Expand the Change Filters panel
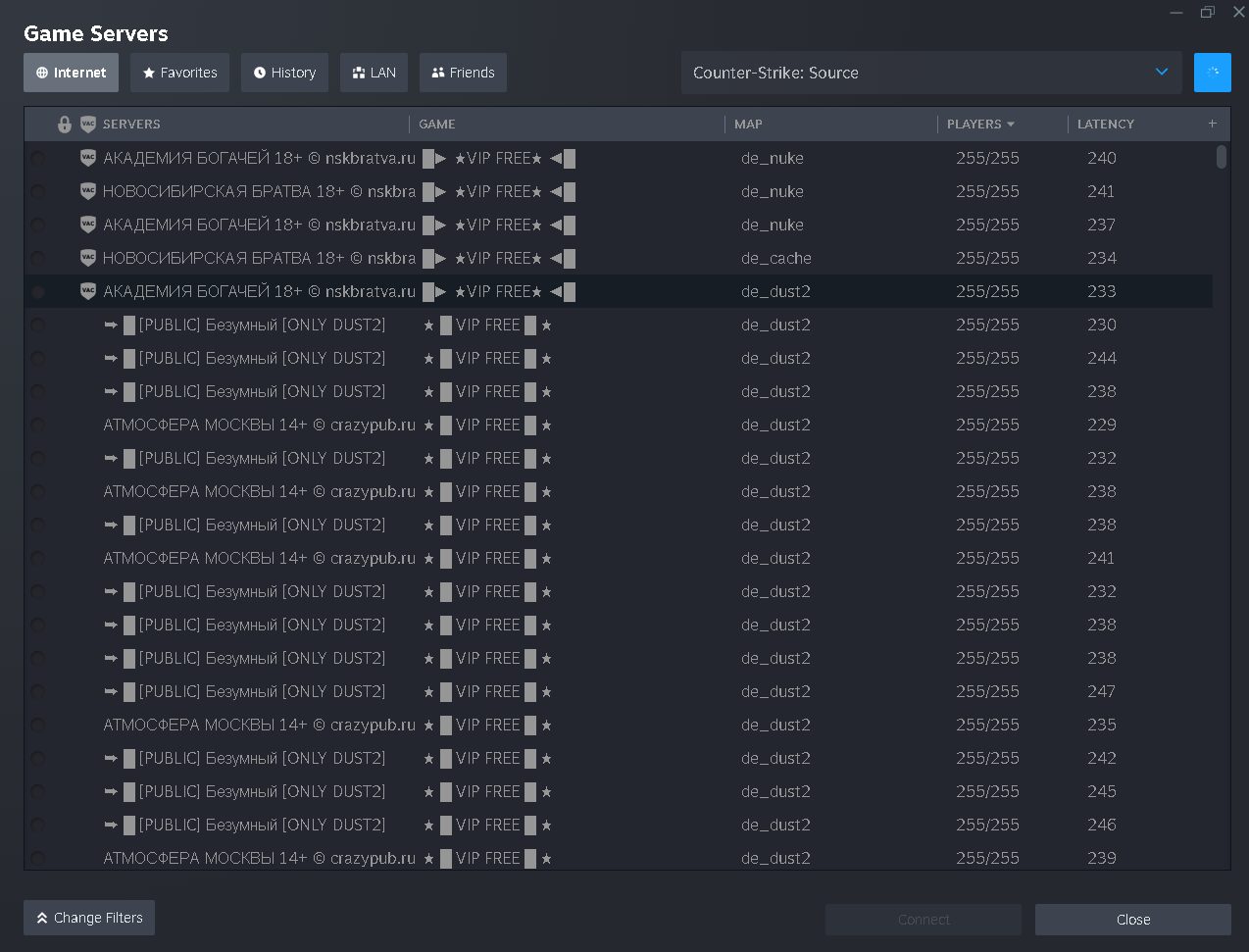The image size is (1249, 952). [x=89, y=918]
